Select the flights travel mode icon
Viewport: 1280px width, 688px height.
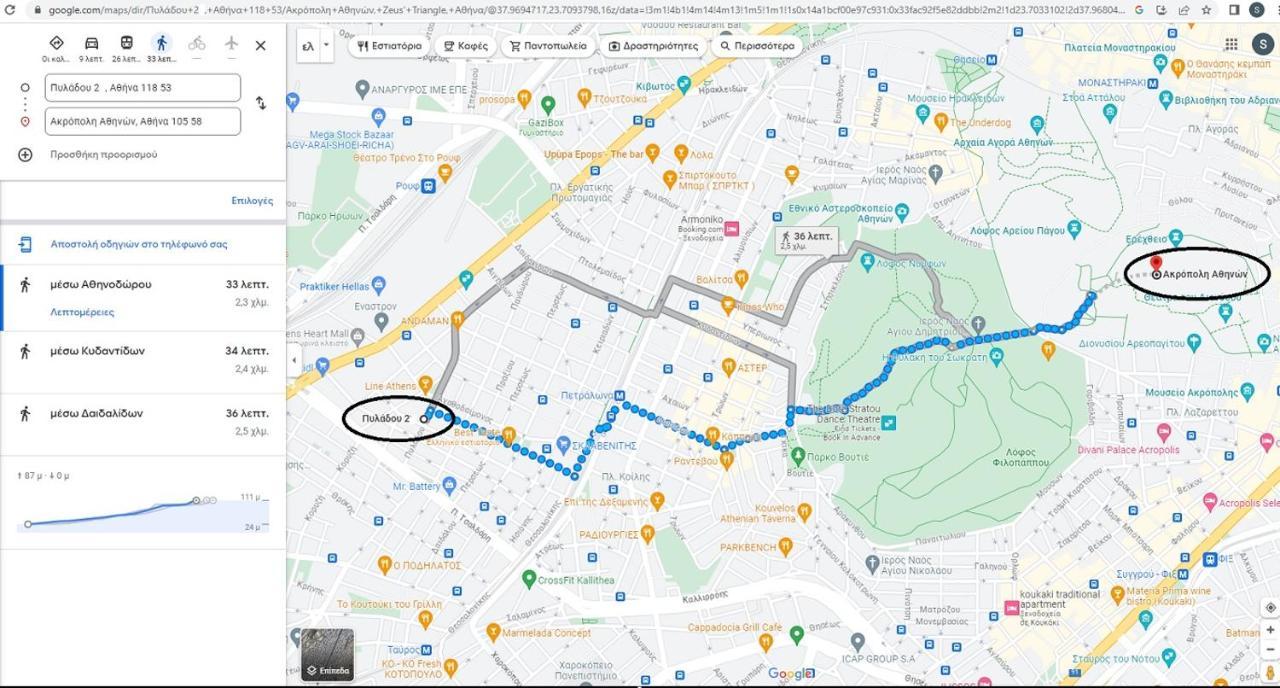(x=232, y=43)
